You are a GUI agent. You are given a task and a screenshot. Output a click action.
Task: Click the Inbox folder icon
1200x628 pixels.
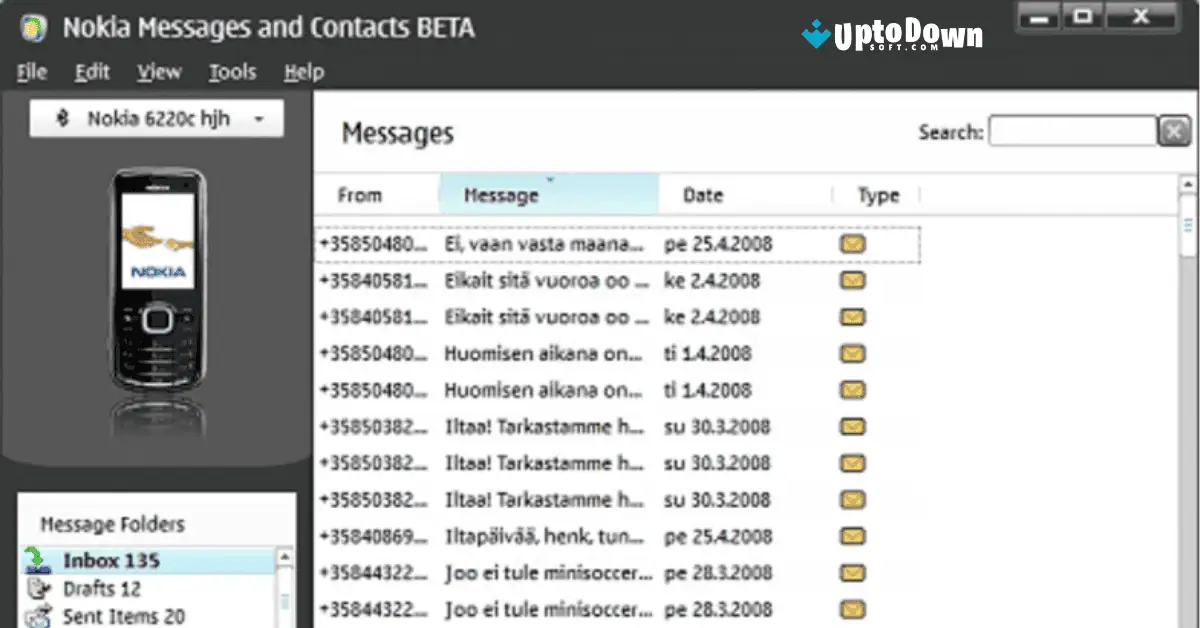pyautogui.click(x=37, y=560)
